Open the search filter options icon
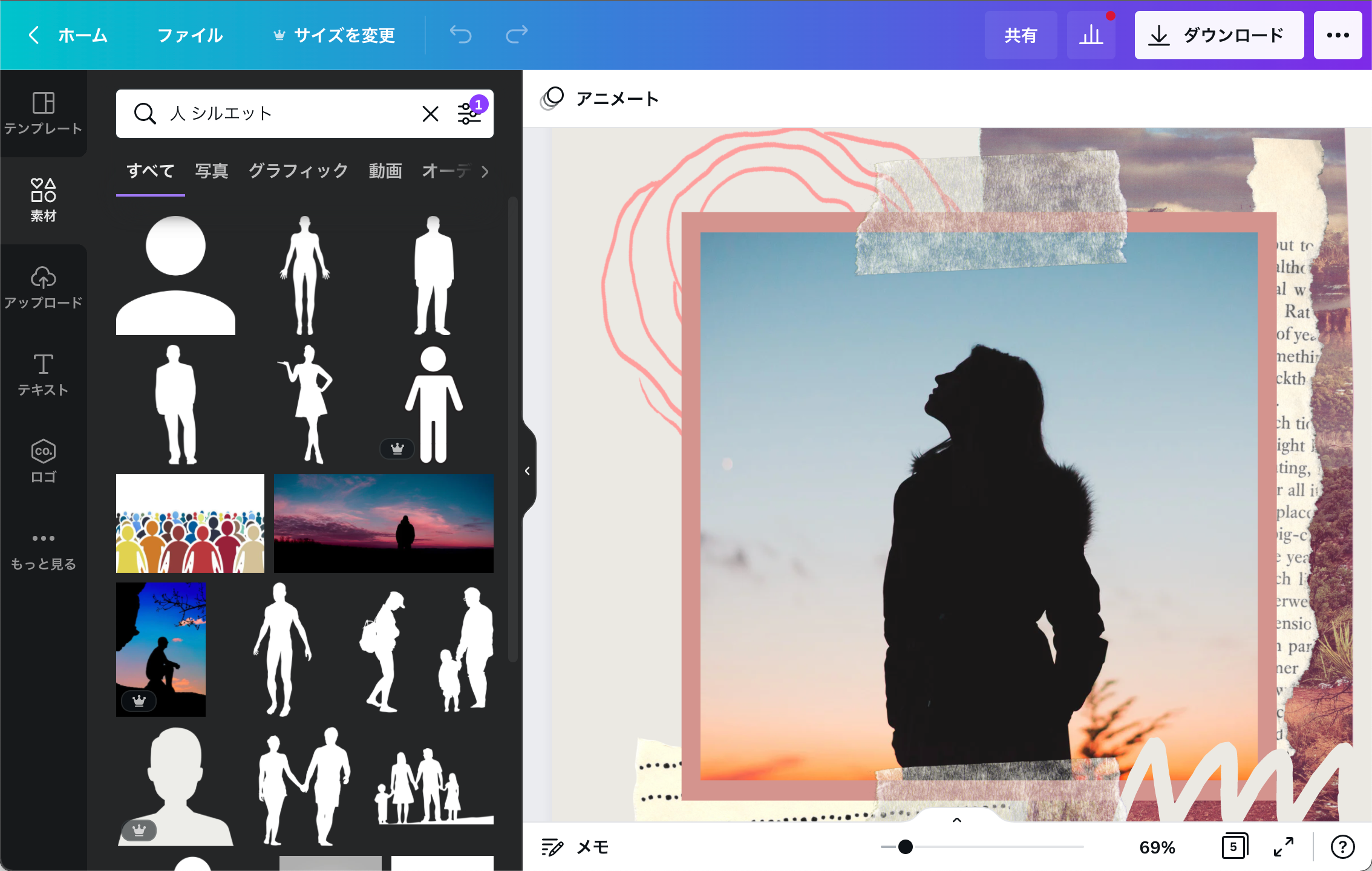Screen dimensions: 1372x871 click(469, 114)
